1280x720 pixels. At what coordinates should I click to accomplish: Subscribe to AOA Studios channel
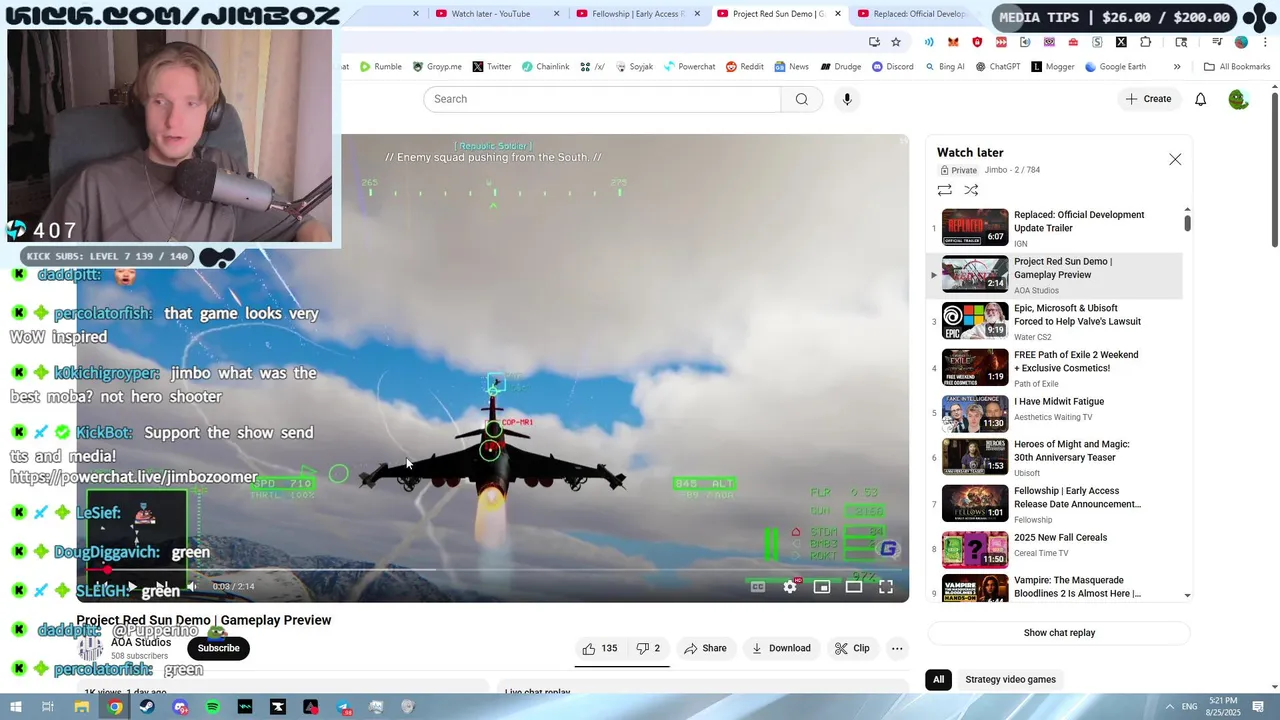coord(218,648)
